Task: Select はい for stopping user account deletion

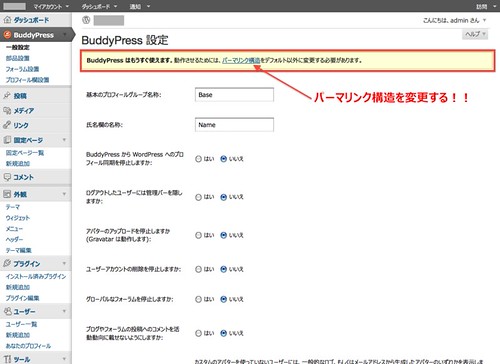Action: click(x=198, y=269)
